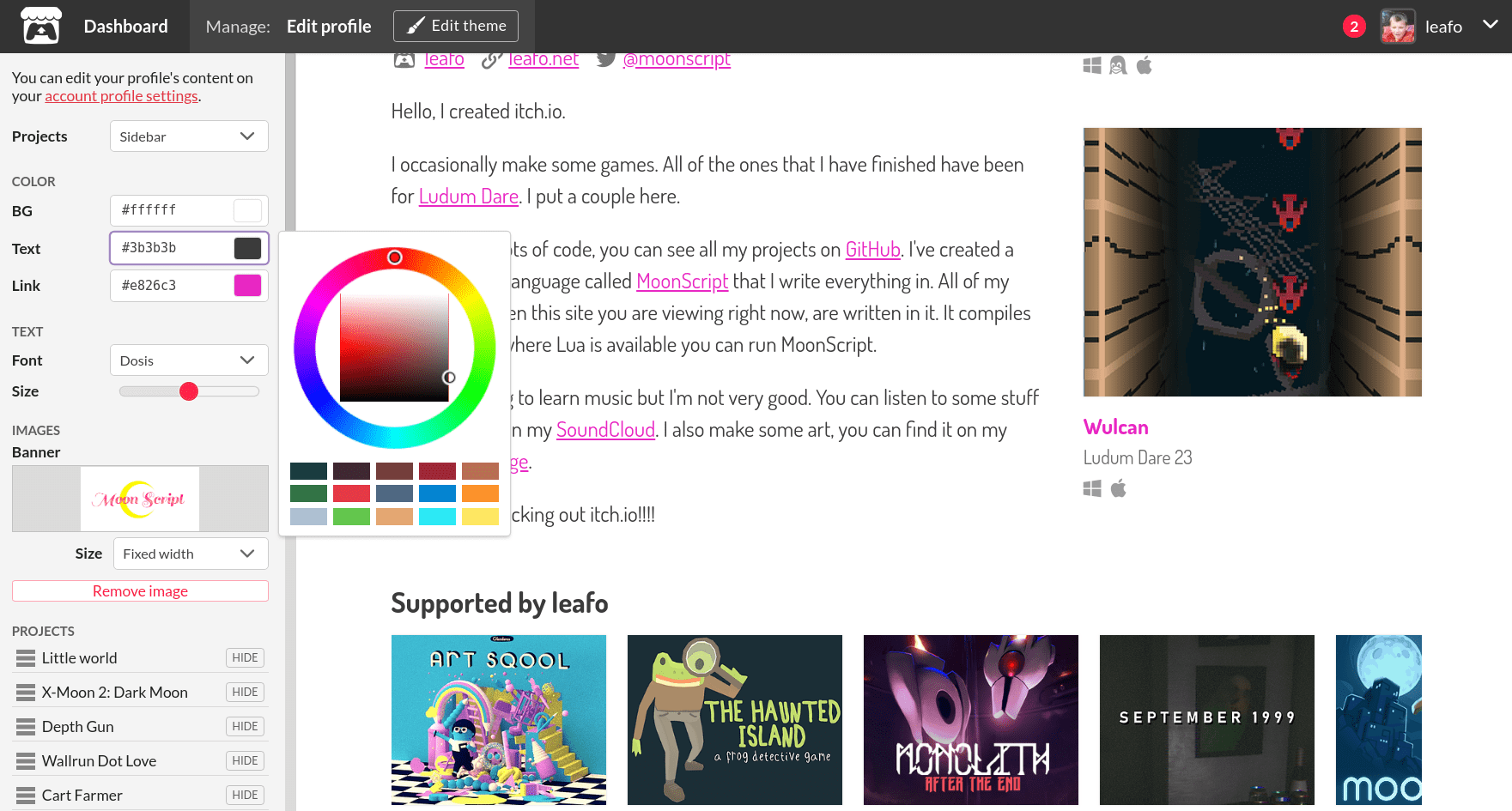Open the banner Size dropdown Fixed width
Screen dimensions: 1512x811
(x=191, y=554)
